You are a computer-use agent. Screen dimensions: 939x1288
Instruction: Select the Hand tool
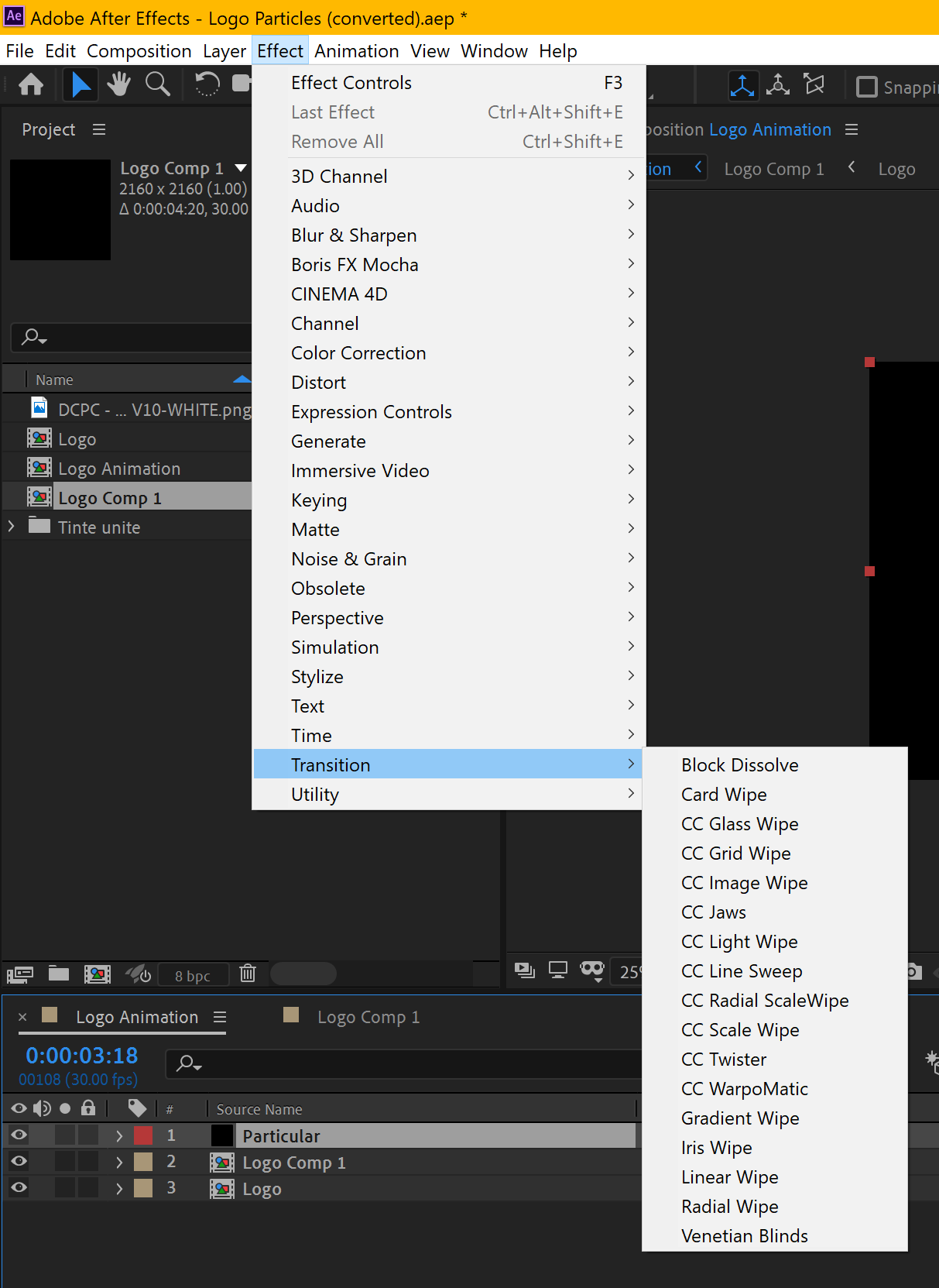(118, 84)
